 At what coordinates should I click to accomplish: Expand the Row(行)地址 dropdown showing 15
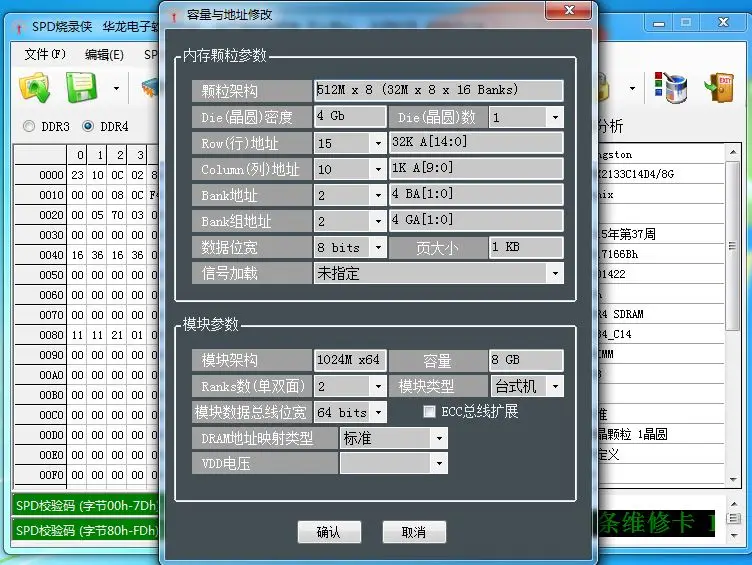[378, 143]
